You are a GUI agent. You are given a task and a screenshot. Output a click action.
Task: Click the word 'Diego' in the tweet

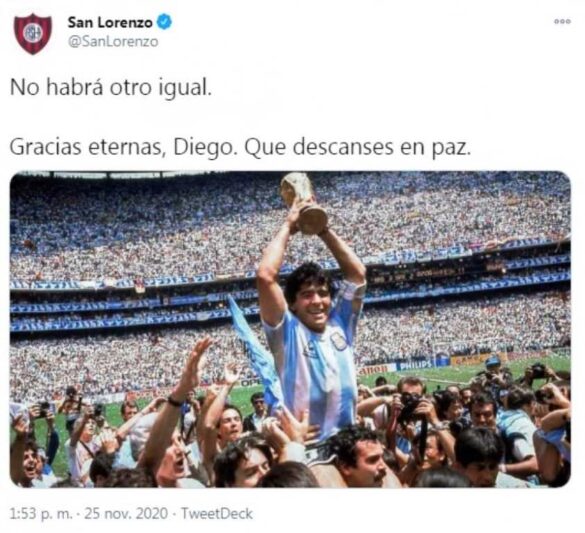[205, 148]
